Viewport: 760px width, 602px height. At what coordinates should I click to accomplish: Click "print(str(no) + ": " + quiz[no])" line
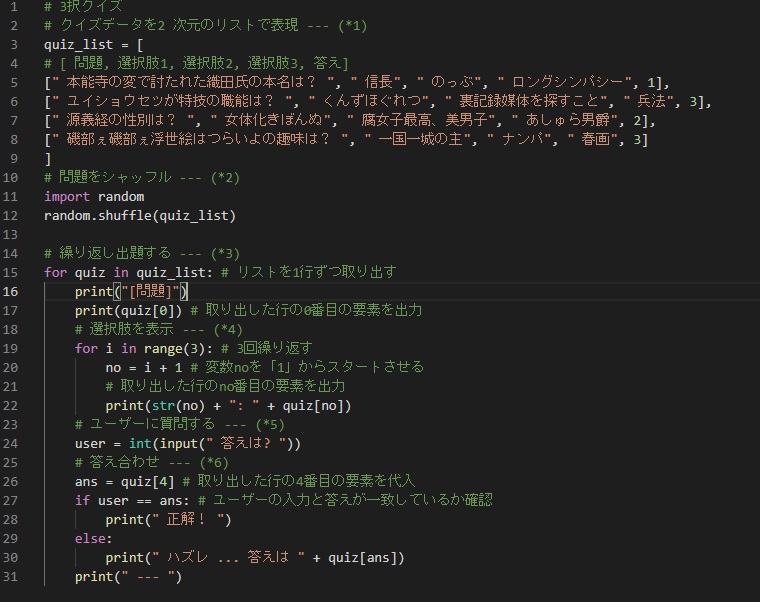(228, 405)
